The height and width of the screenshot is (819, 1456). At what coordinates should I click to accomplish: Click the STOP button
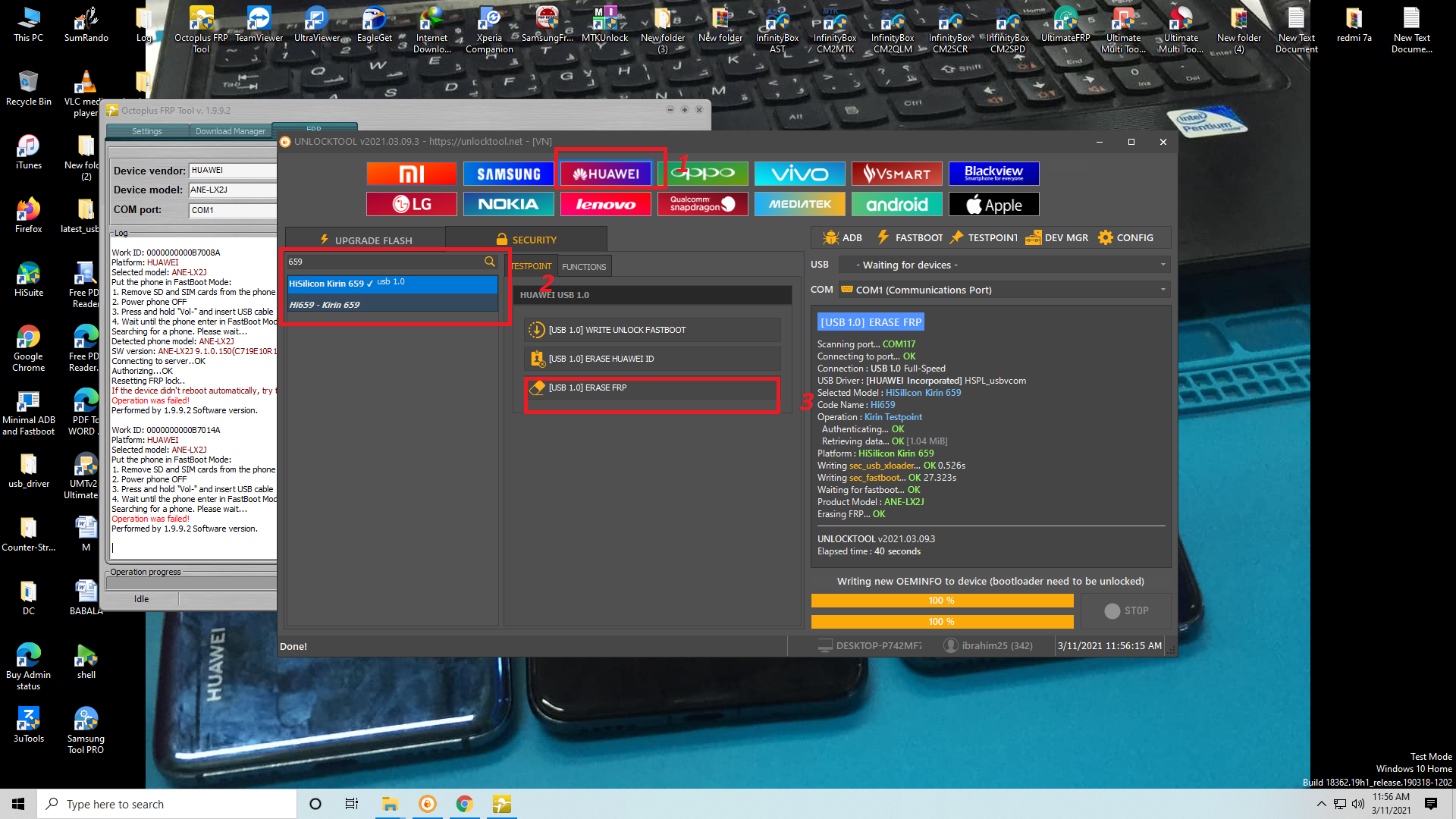coord(1126,610)
